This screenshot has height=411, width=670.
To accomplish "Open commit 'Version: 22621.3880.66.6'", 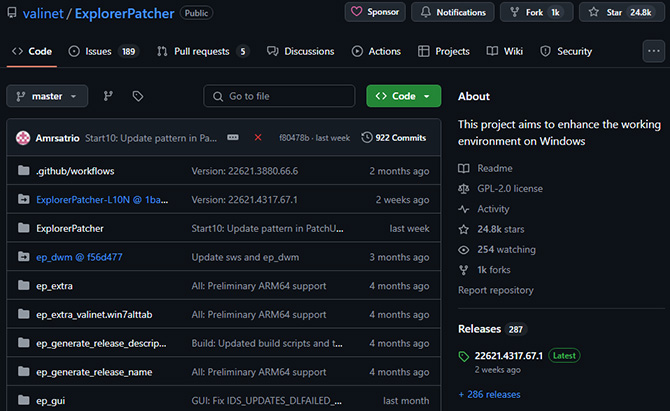I will coord(245,171).
